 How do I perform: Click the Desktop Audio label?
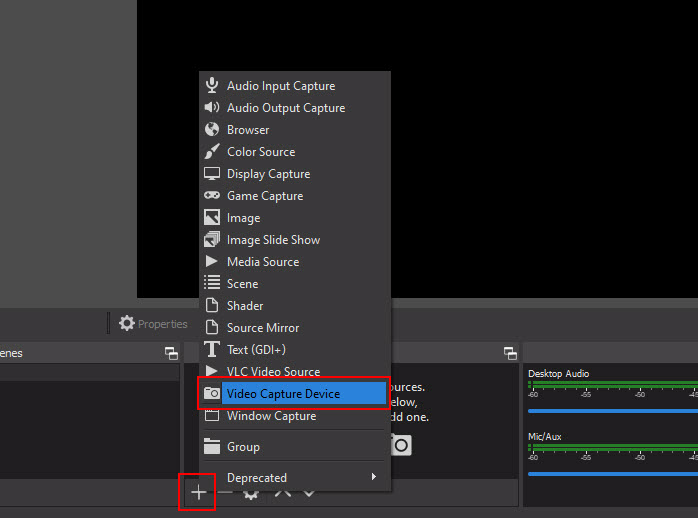click(558, 373)
